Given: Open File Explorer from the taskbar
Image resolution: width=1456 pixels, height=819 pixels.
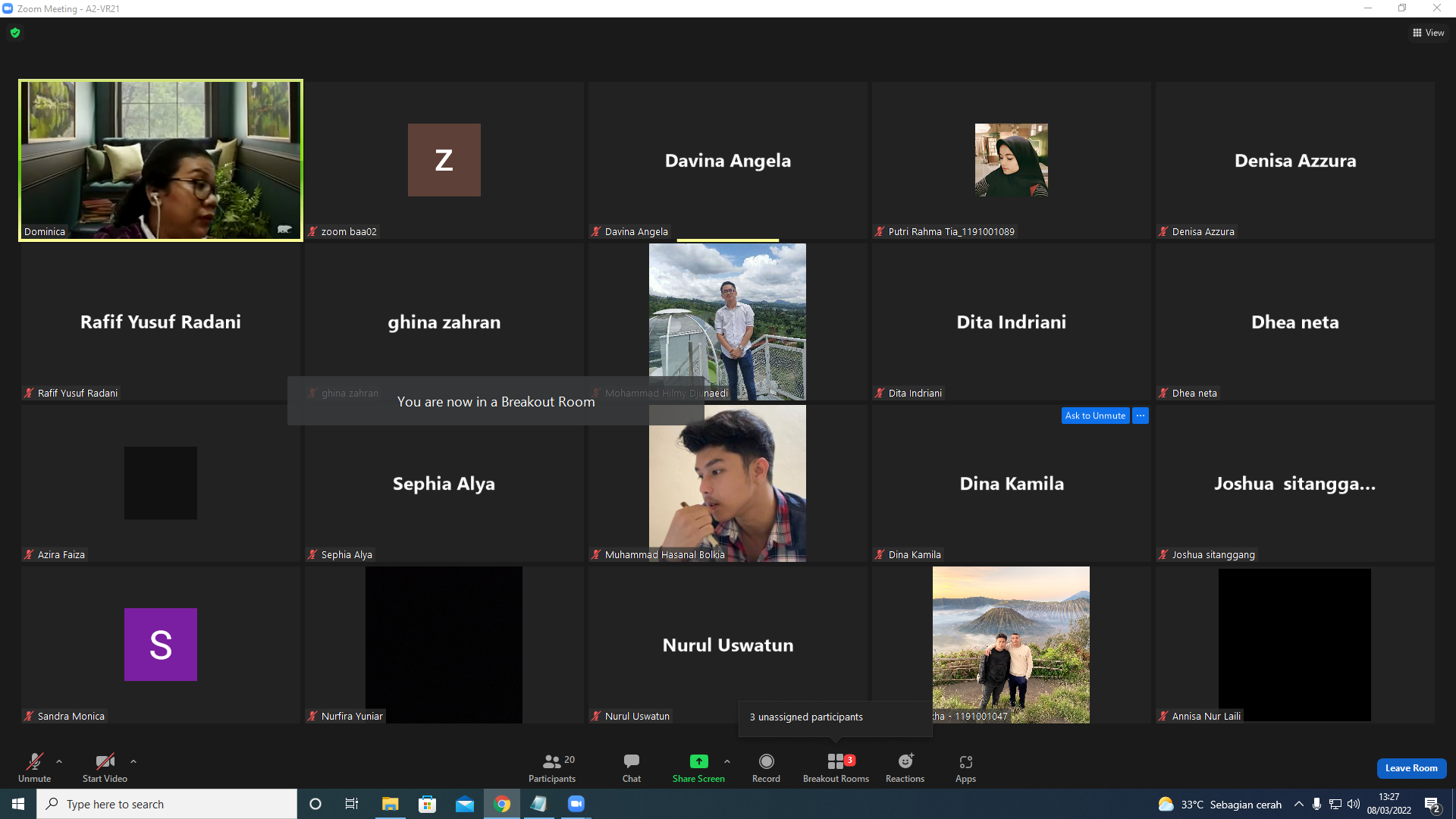Looking at the screenshot, I should [x=390, y=804].
